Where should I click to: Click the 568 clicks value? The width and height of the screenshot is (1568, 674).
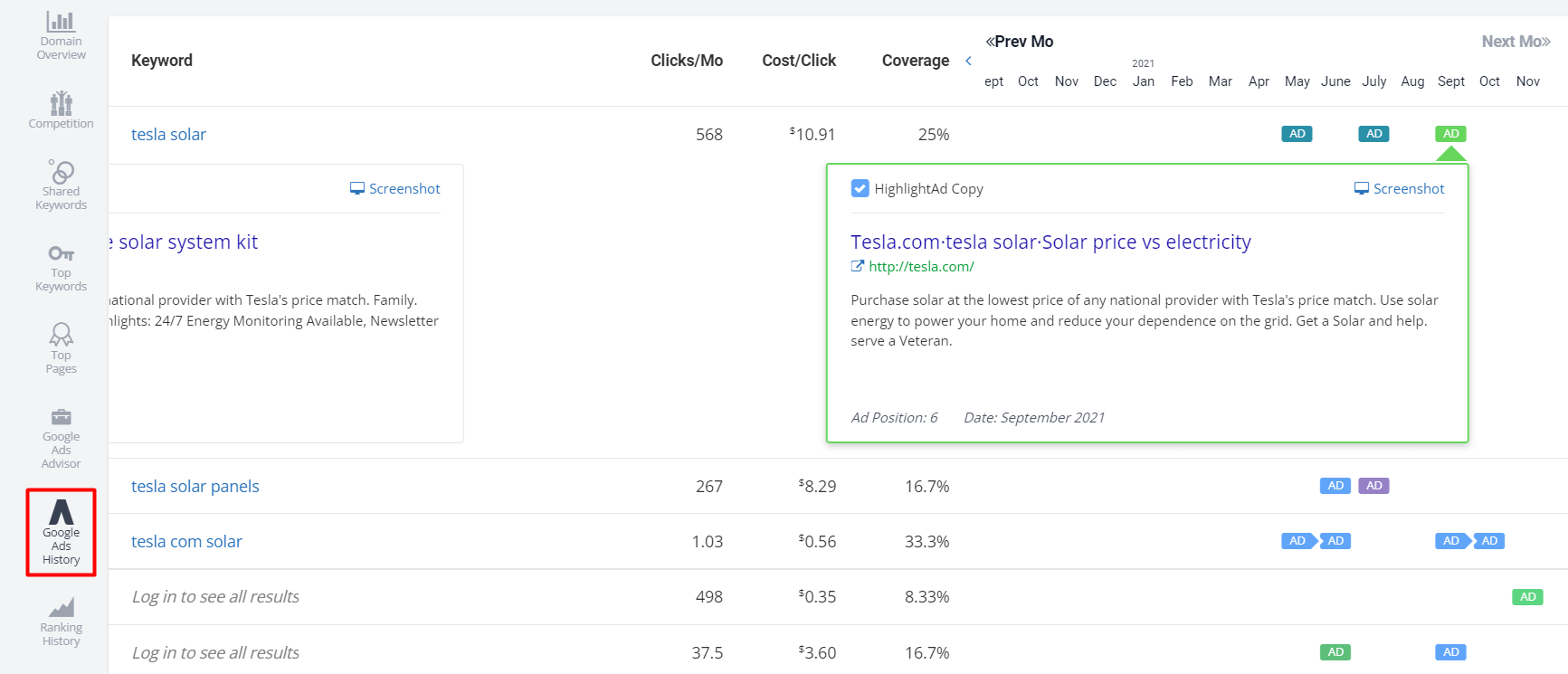709,134
